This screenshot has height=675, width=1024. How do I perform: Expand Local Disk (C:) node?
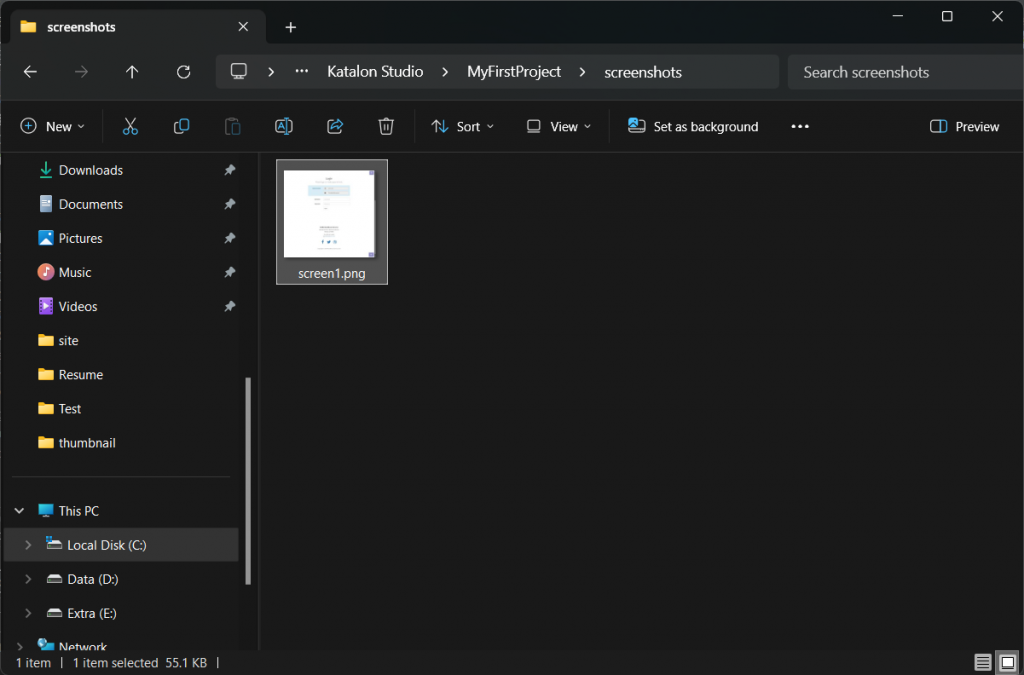(27, 544)
